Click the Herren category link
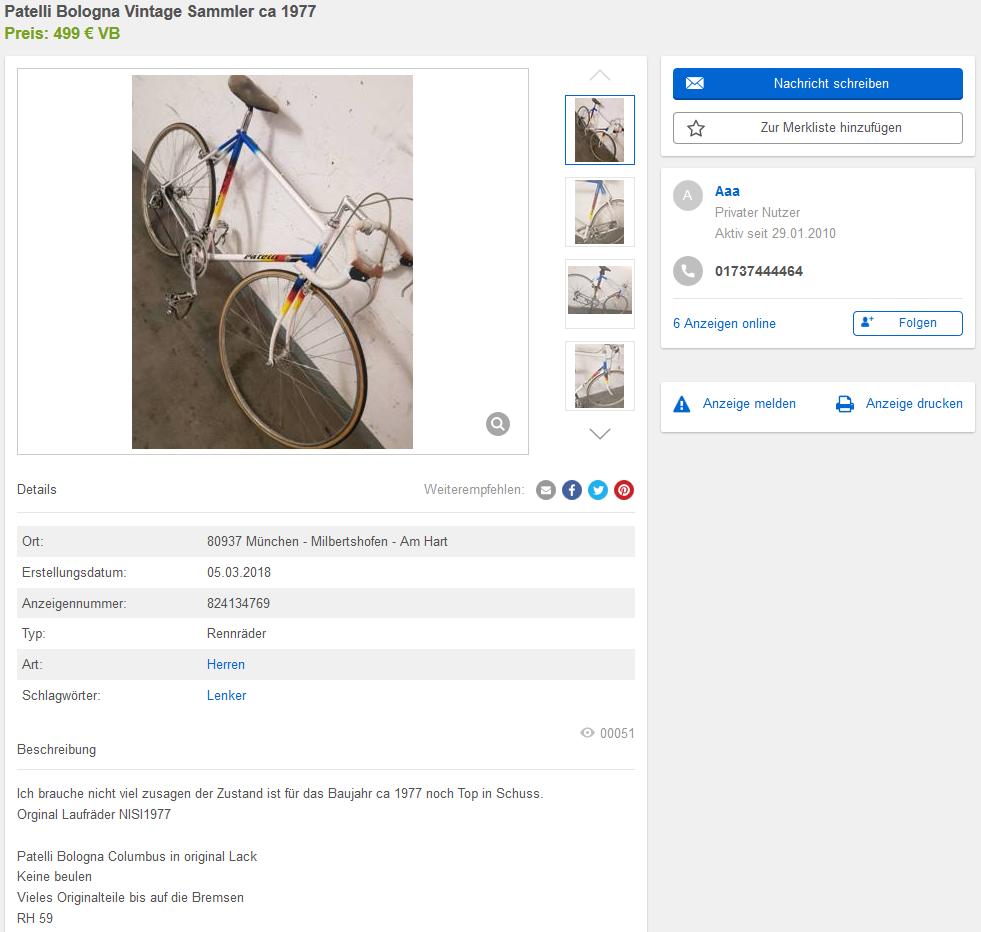The image size is (981, 932). tap(226, 664)
